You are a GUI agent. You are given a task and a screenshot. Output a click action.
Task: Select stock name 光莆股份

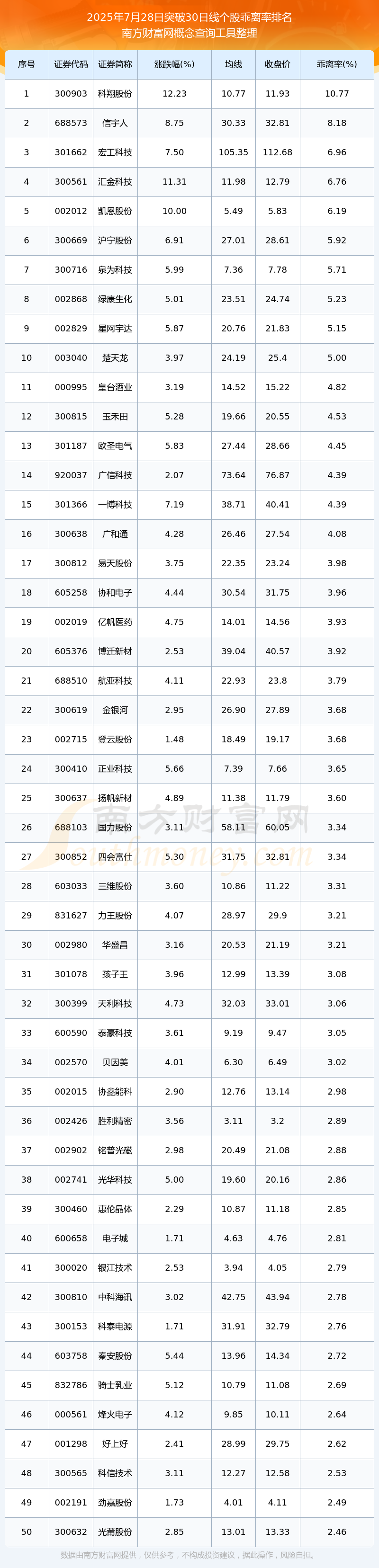(x=115, y=1532)
